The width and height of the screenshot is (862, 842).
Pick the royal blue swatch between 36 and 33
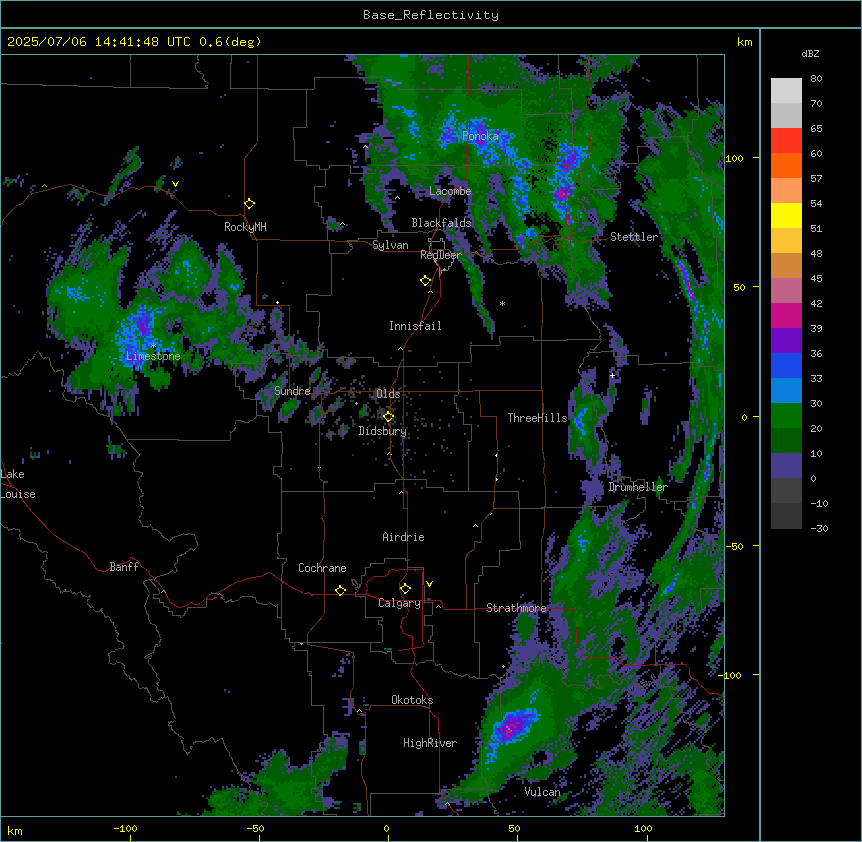[786, 365]
